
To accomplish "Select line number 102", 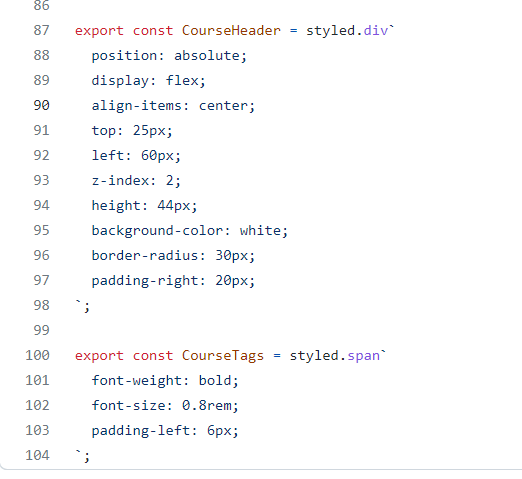I will 38,405.
